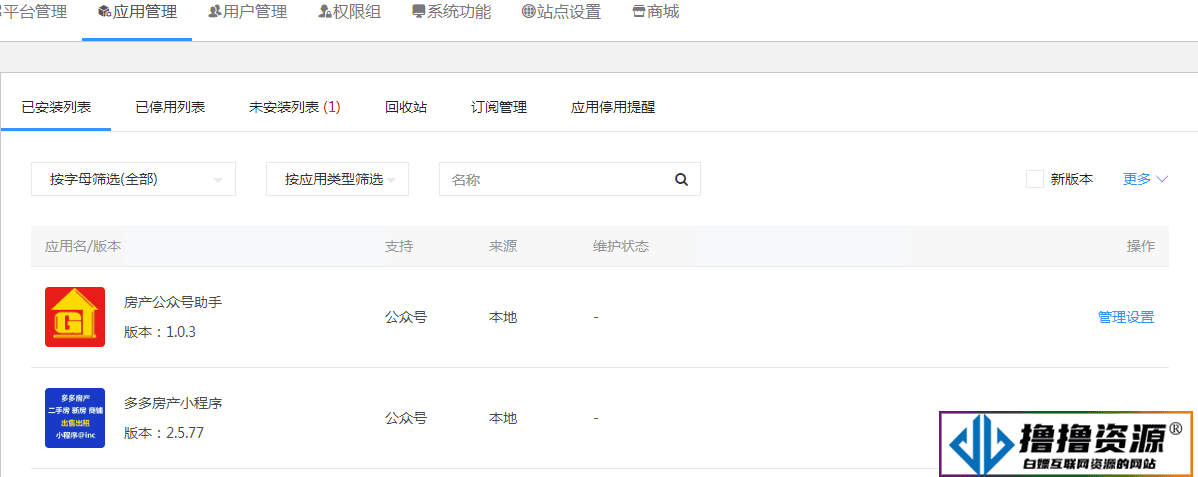The height and width of the screenshot is (477, 1198).
Task: Click the 维护状态 column header
Action: click(x=621, y=246)
